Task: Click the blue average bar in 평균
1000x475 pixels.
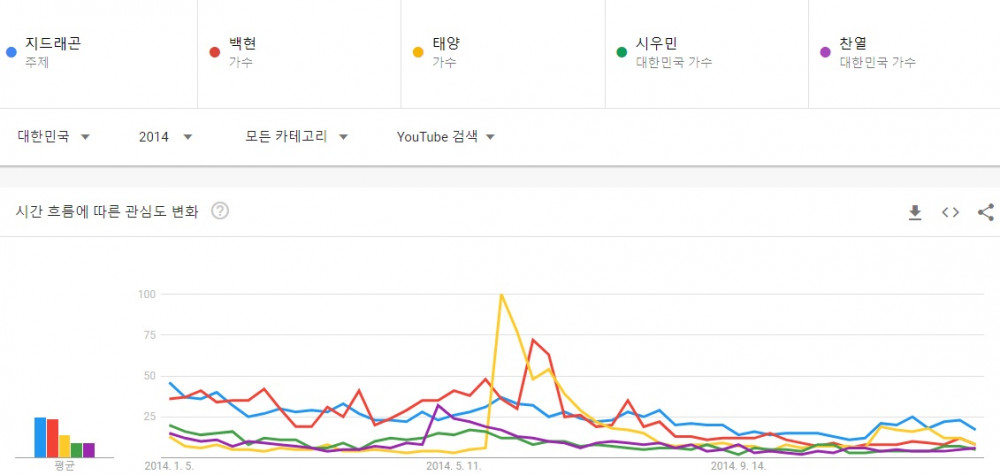Action: pyautogui.click(x=40, y=437)
